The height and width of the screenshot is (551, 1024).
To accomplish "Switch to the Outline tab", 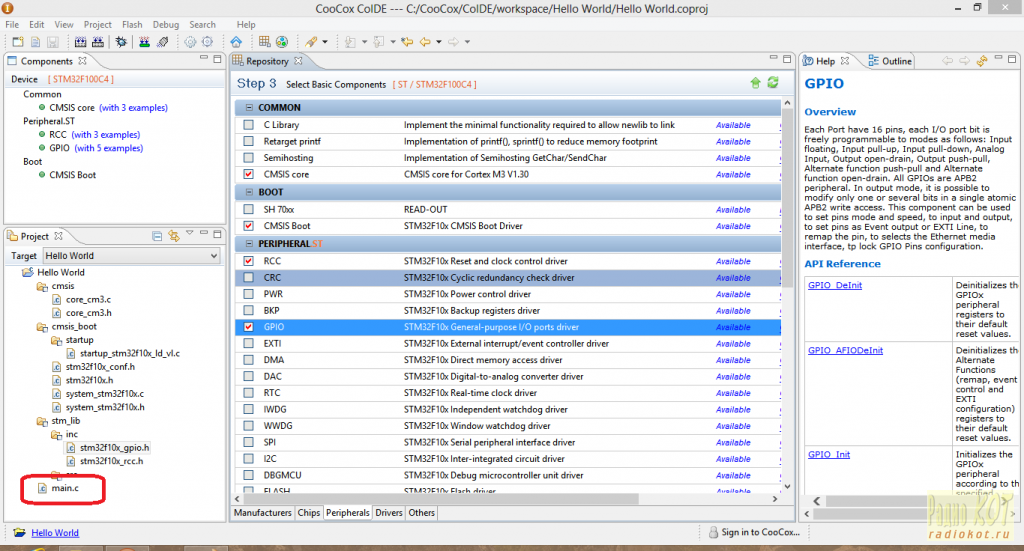I will 896,61.
